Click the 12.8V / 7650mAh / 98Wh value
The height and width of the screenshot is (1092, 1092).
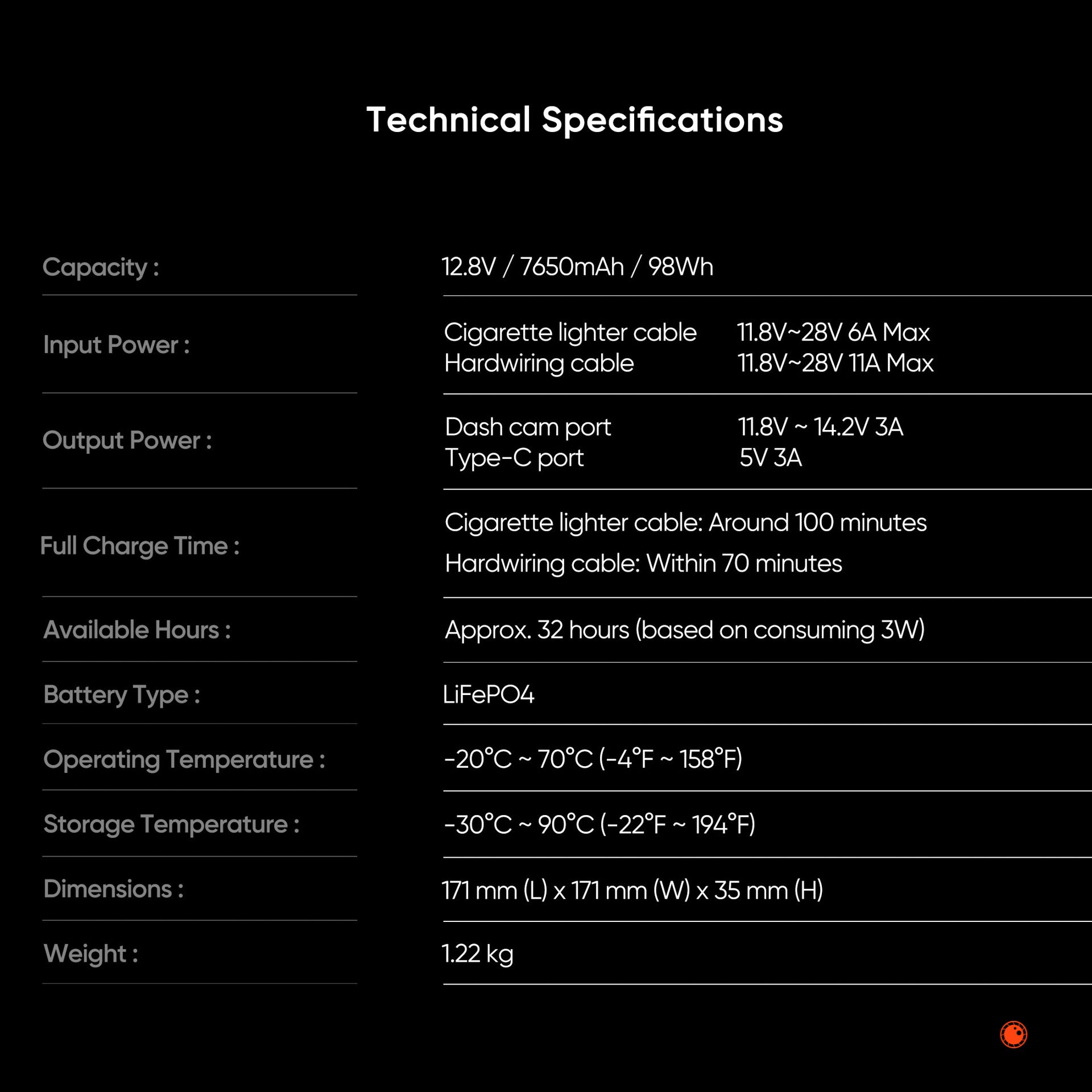pyautogui.click(x=577, y=267)
